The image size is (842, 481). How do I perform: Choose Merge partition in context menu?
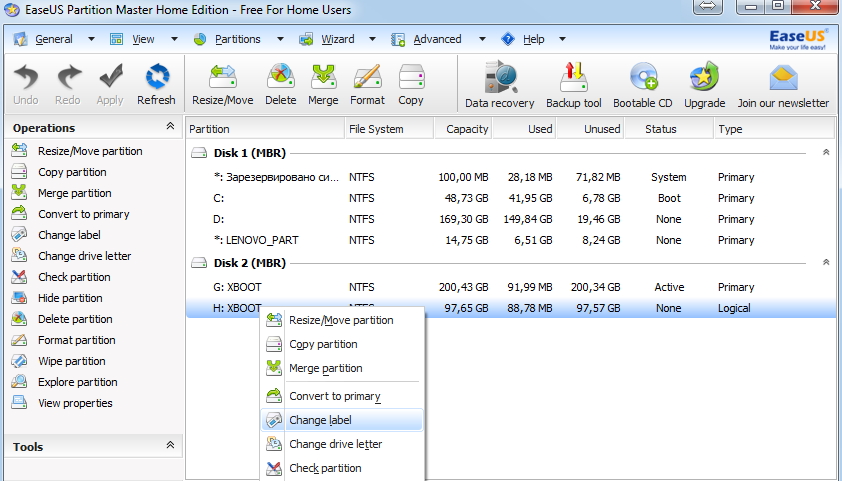342,368
